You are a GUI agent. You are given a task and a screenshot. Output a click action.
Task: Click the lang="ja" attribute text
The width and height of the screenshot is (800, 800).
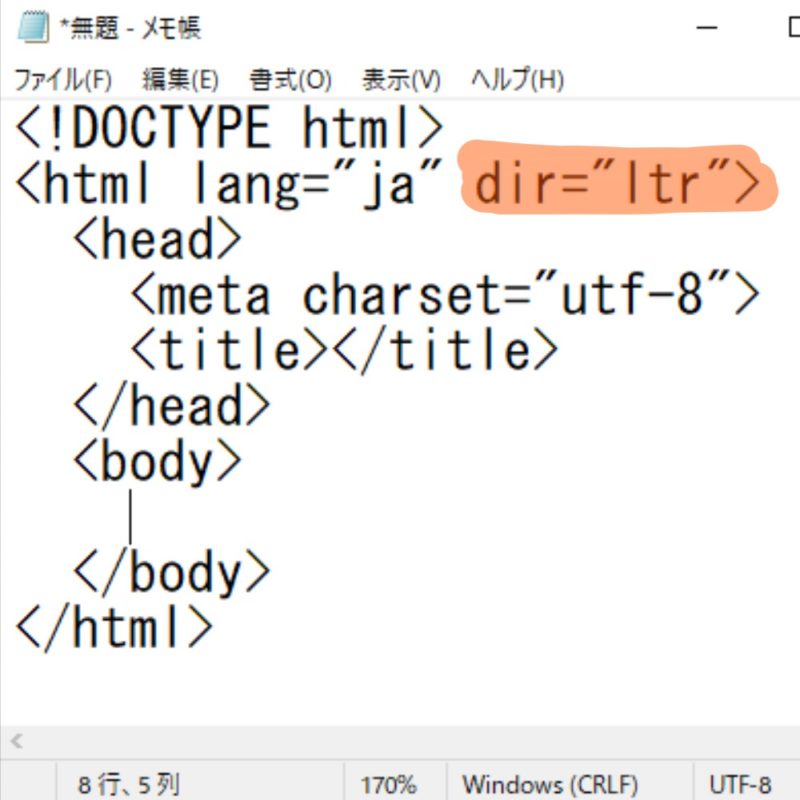pos(317,184)
